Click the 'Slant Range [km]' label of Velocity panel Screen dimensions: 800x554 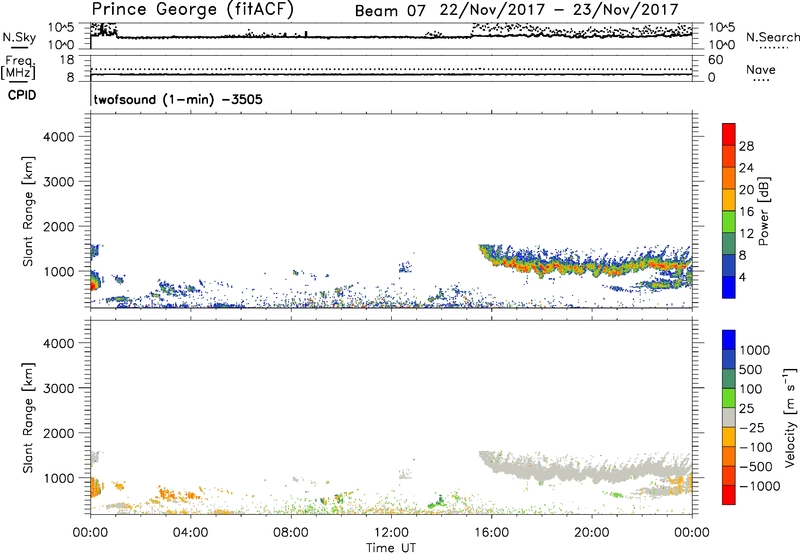point(28,418)
